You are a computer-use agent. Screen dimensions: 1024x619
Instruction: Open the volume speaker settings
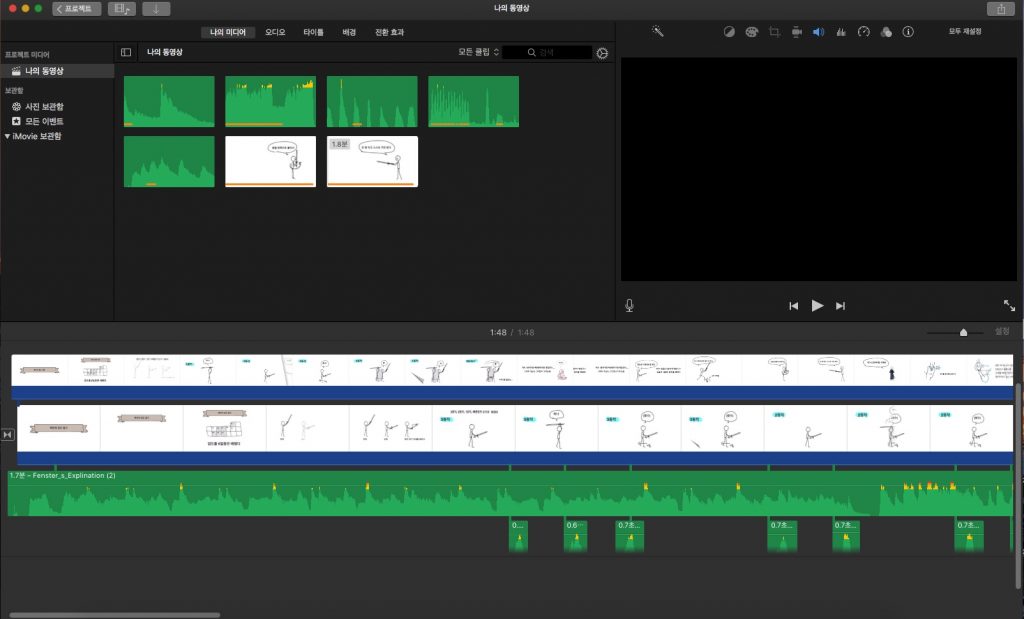(818, 32)
